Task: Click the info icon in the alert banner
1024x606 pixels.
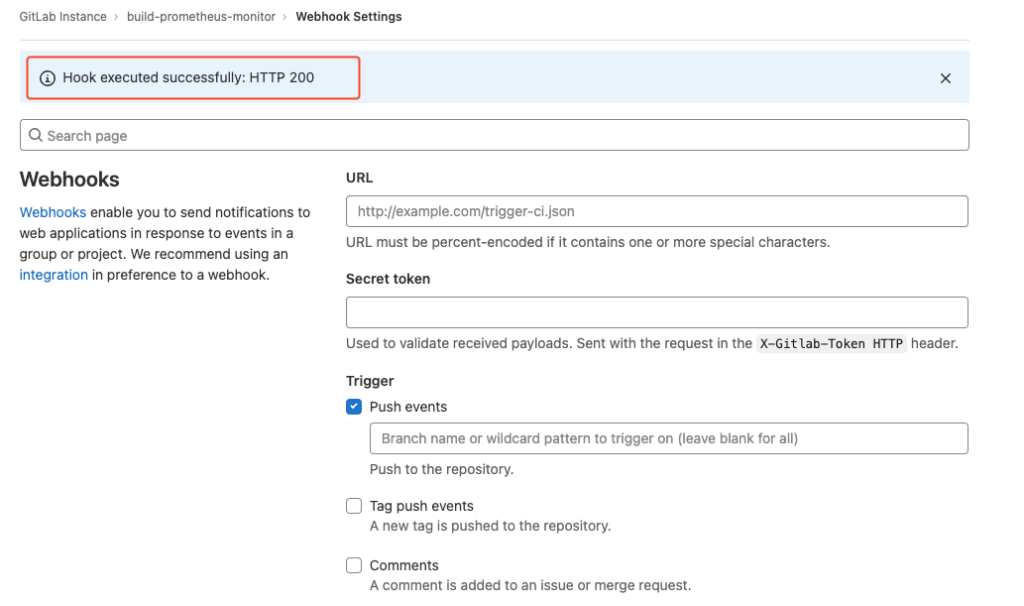Action: [47, 78]
